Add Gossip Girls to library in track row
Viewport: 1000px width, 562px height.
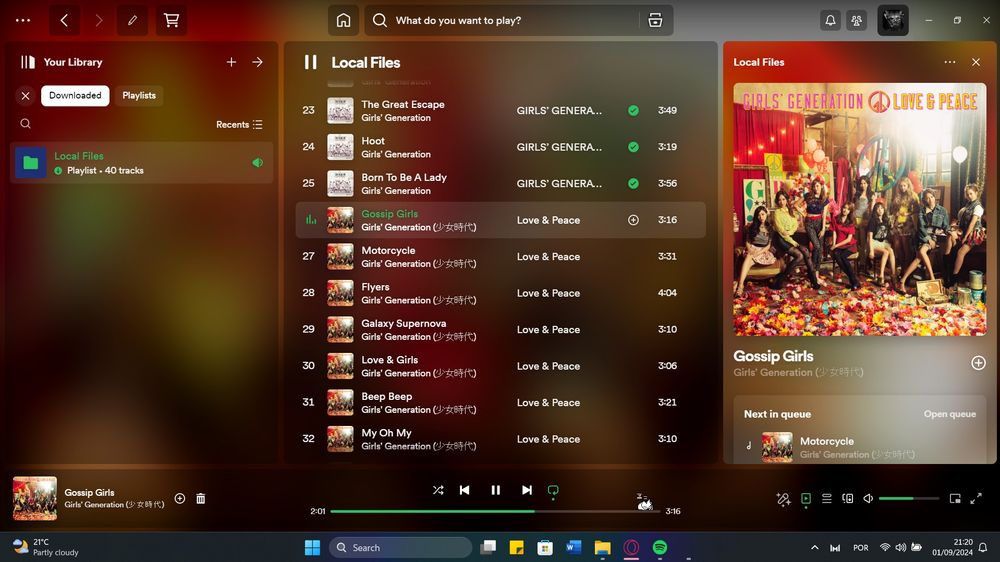tap(633, 220)
